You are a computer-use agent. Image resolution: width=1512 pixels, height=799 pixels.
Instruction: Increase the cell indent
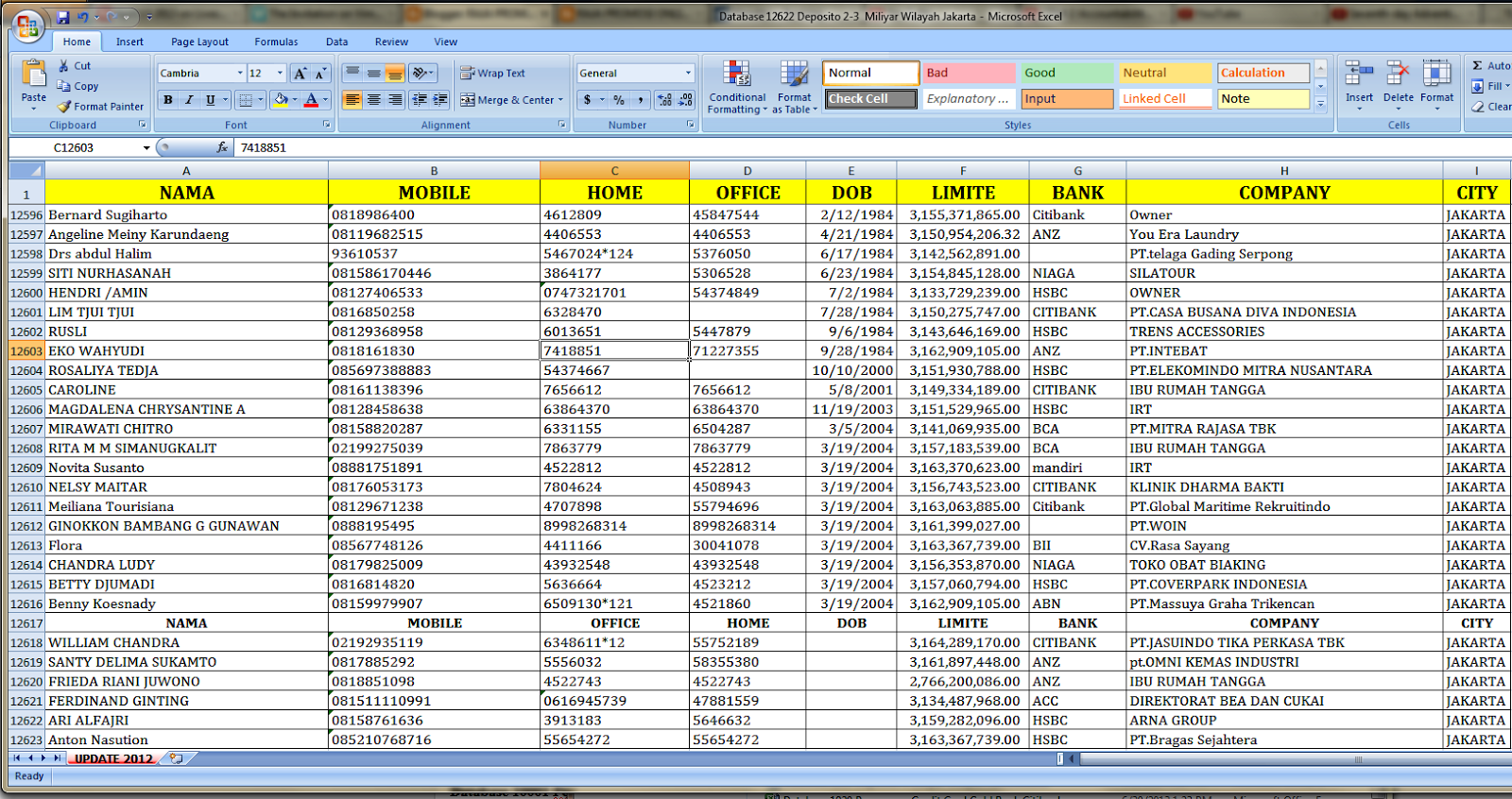pos(440,100)
